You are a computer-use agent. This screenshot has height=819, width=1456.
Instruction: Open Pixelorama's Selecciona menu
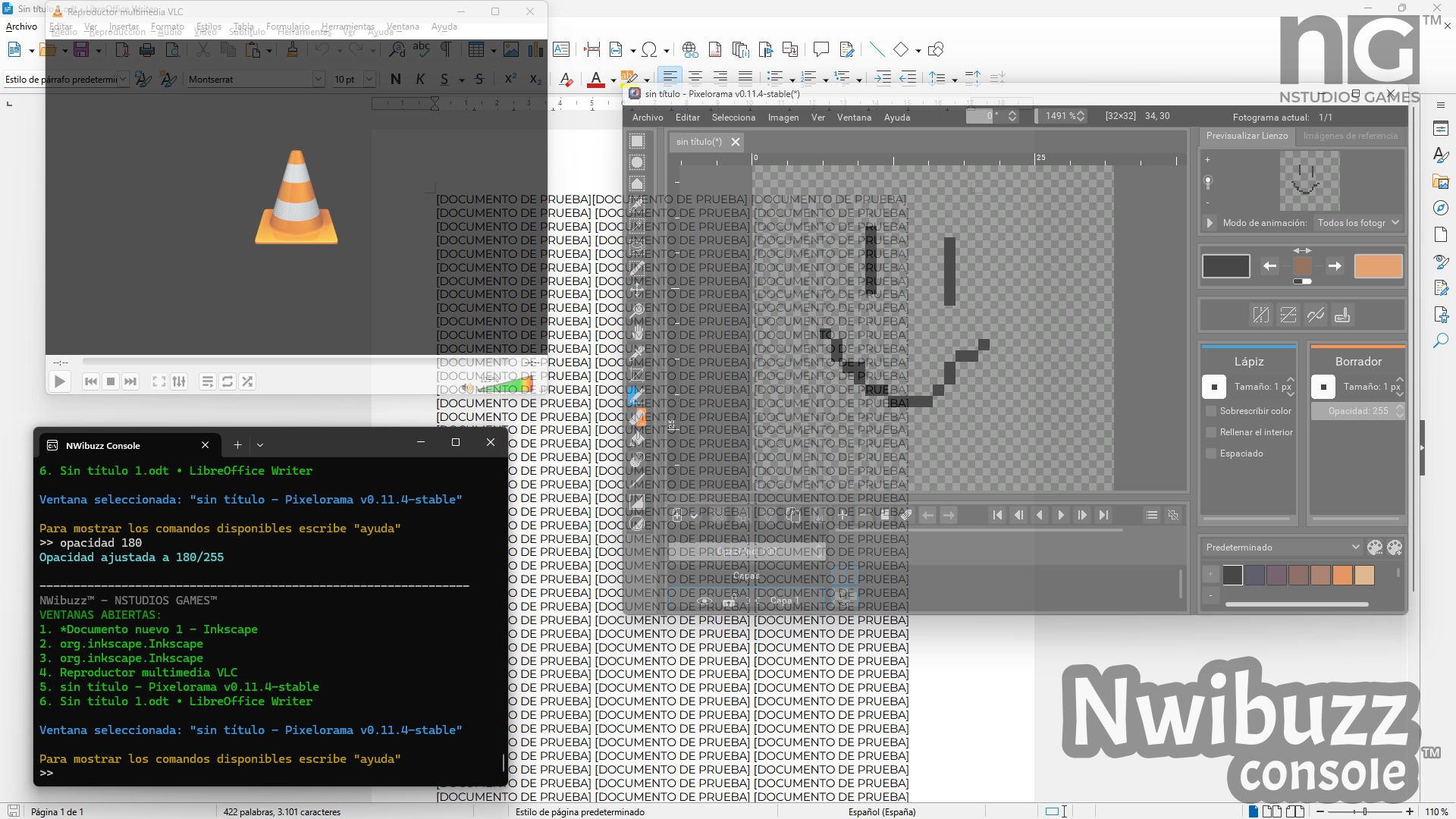[x=733, y=118]
